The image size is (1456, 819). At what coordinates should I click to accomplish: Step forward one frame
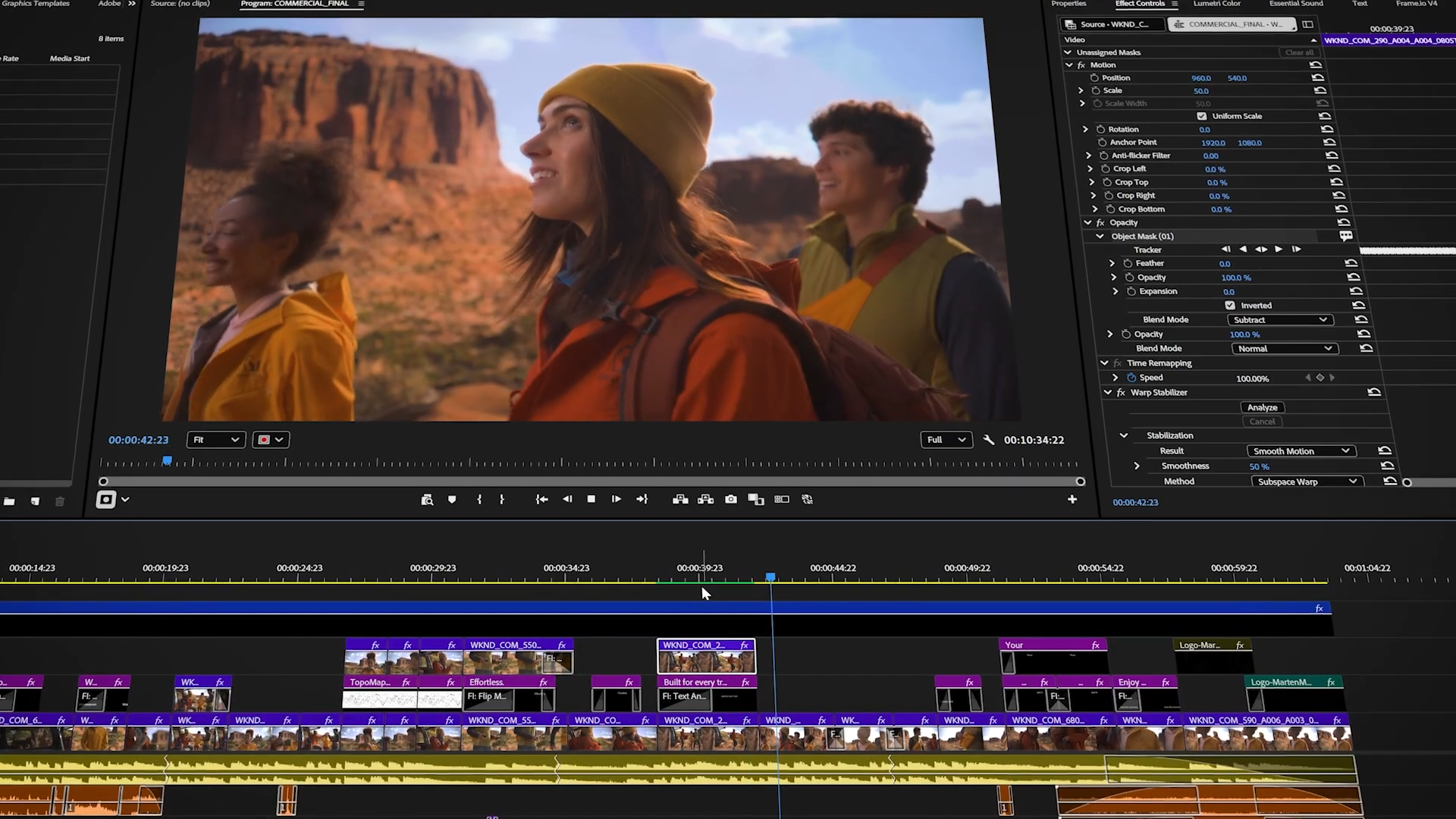[x=616, y=500]
